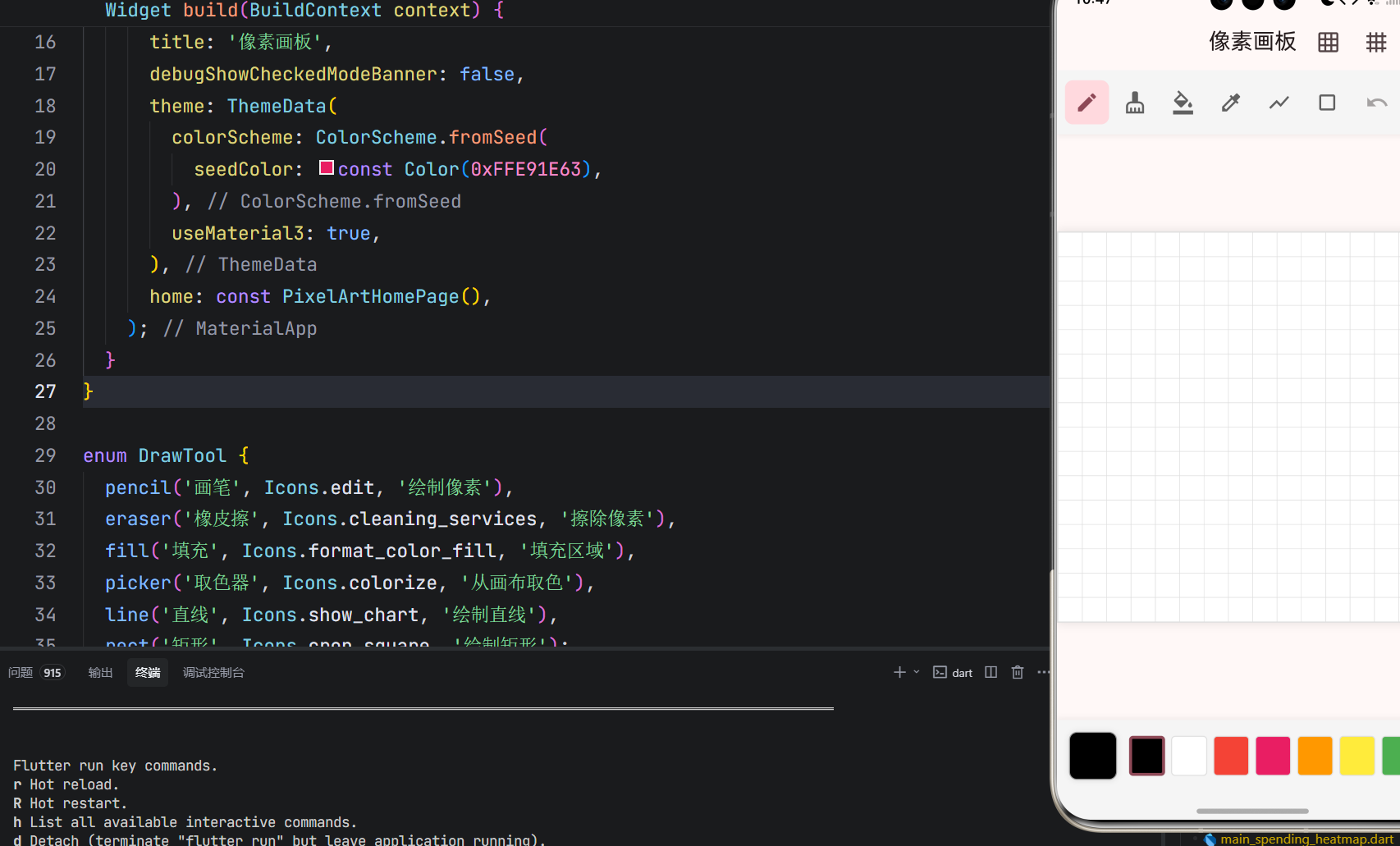Click line number 27 in the gutter

pyautogui.click(x=45, y=391)
